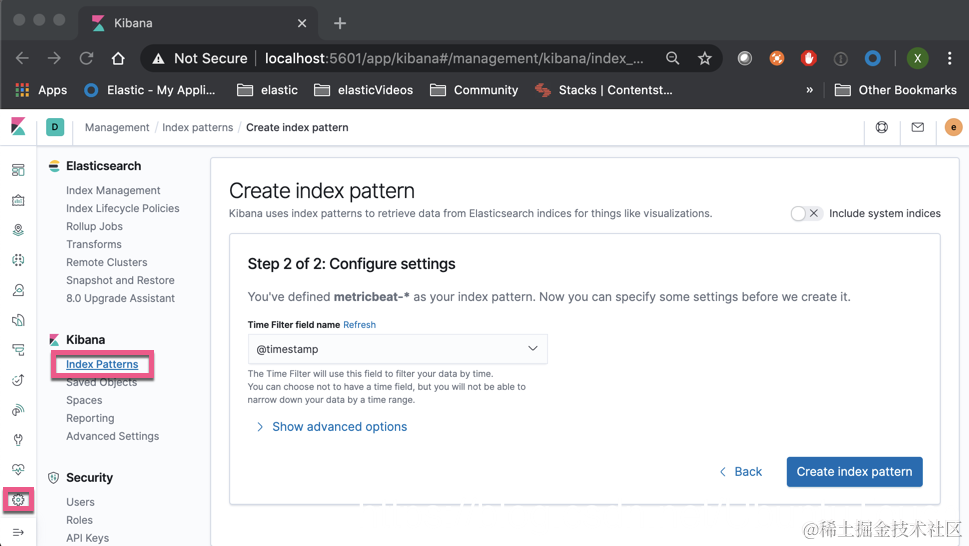Open the user avatar menu in Kibana header

953,127
